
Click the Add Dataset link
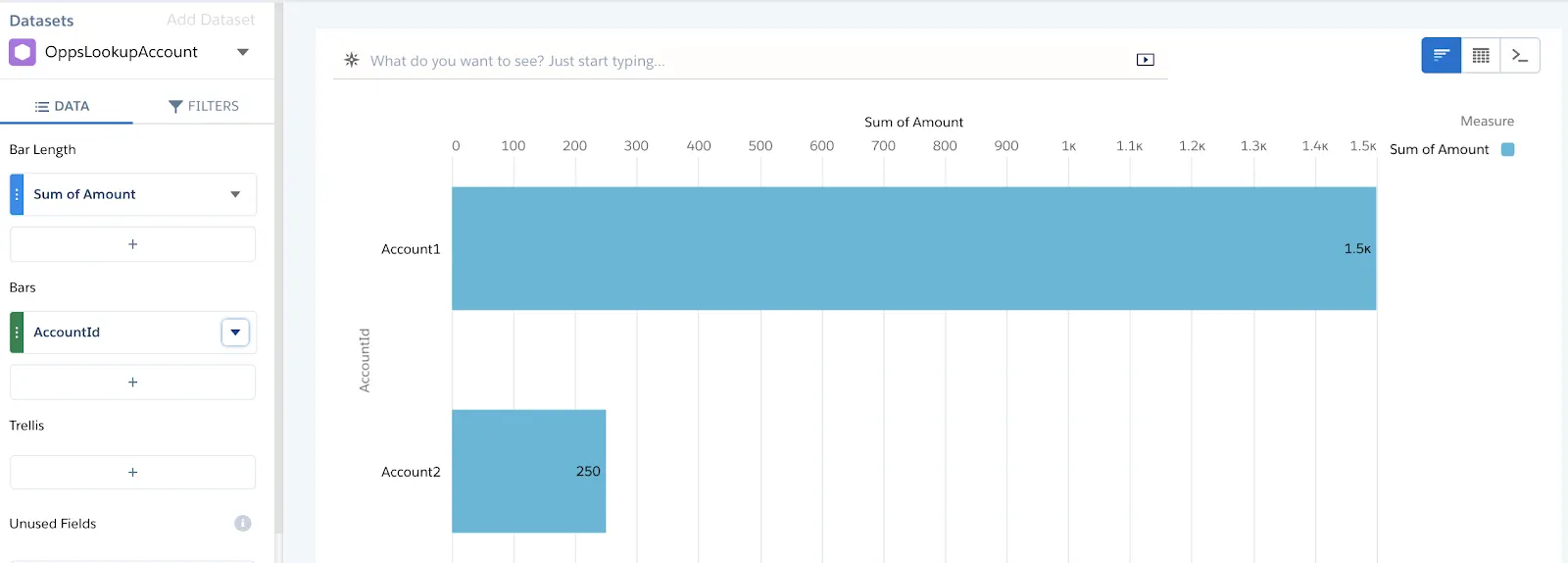click(x=211, y=20)
